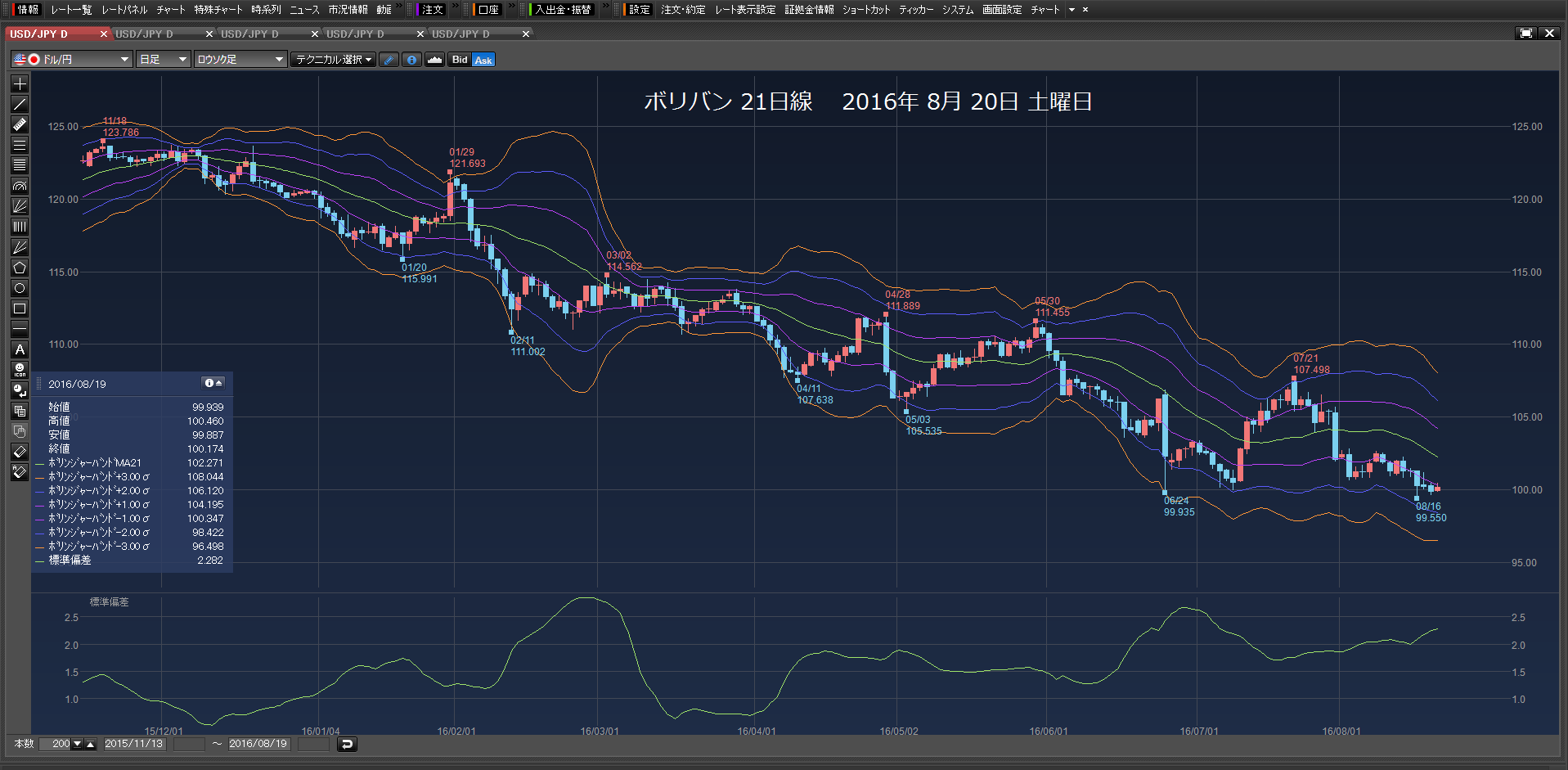
Task: Open the ロウソク足 chart type dropdown
Action: (x=240, y=60)
